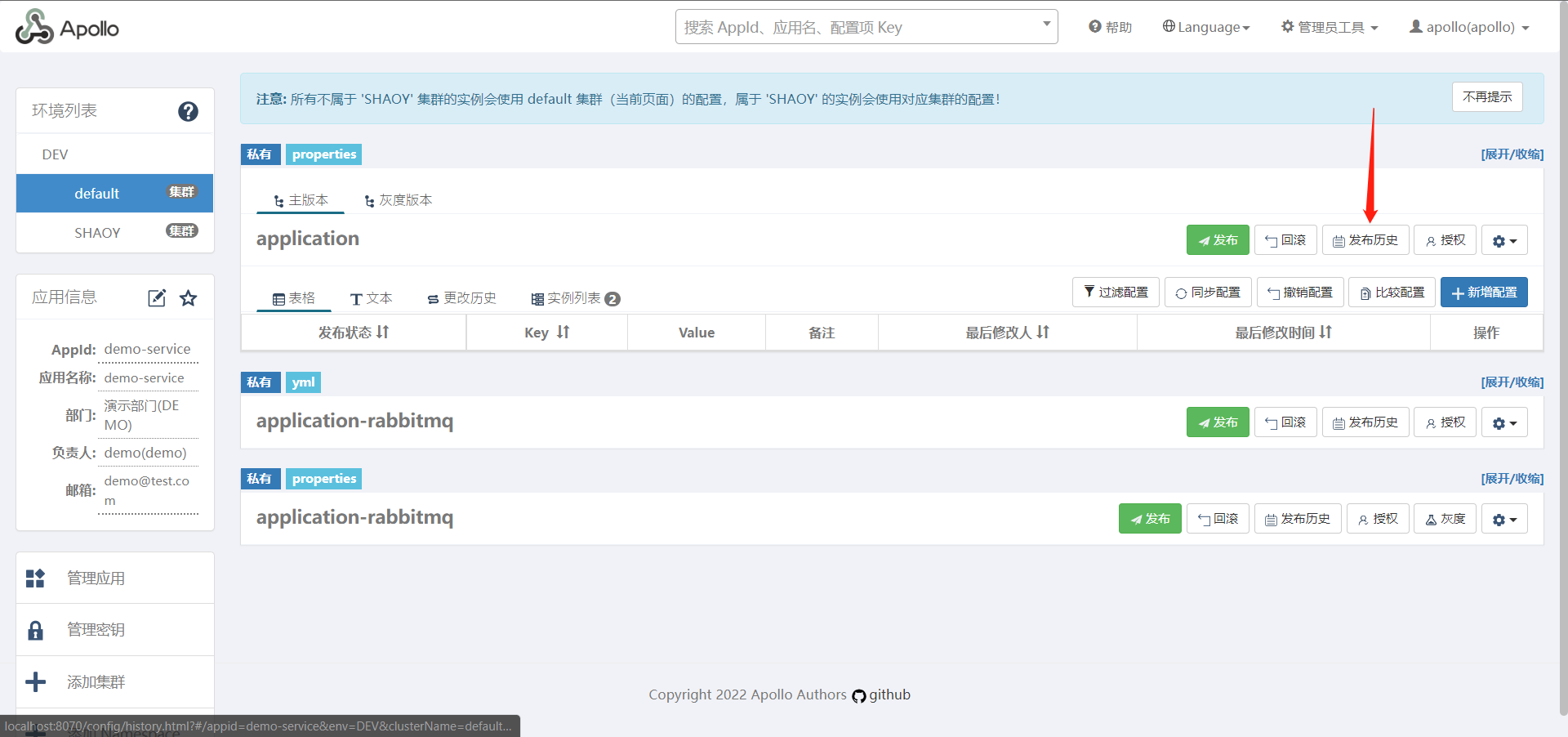Open the 管理员工具 dropdown menu

pos(1330,27)
